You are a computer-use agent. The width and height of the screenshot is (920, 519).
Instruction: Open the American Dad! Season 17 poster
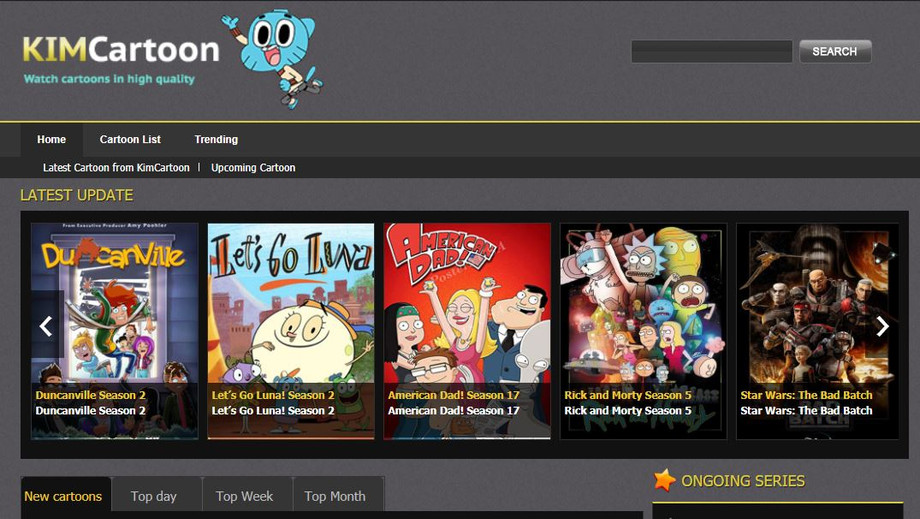tap(467, 310)
